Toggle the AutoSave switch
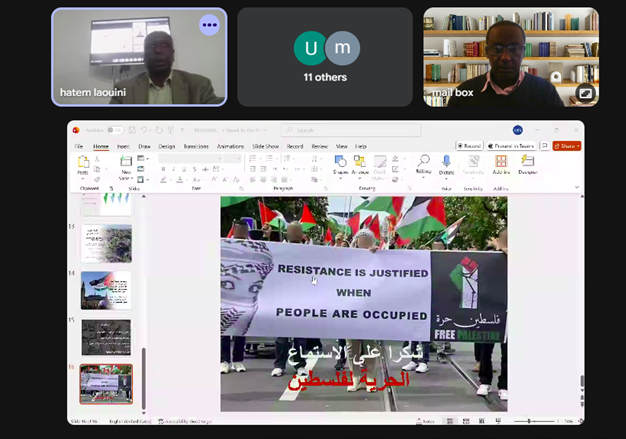The image size is (626, 439). click(116, 130)
